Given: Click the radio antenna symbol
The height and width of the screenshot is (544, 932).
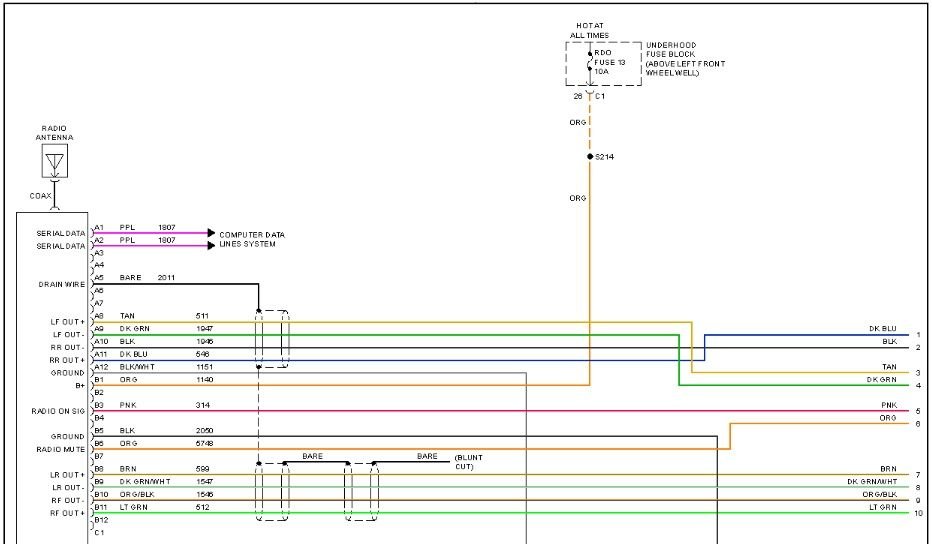Looking at the screenshot, I should pos(54,160).
